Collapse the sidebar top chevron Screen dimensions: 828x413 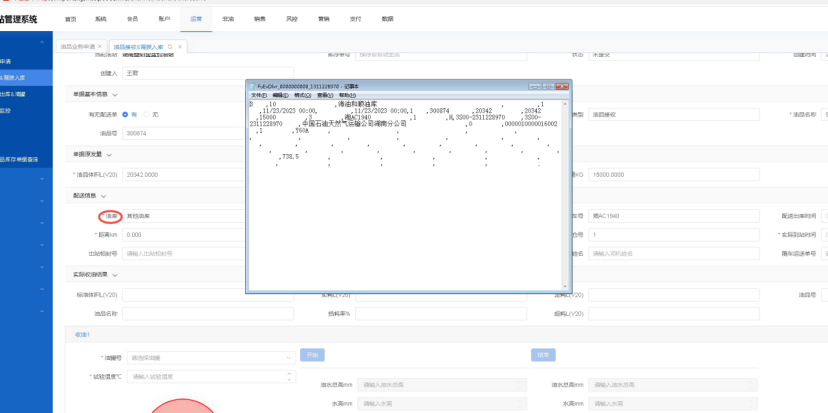[41, 45]
